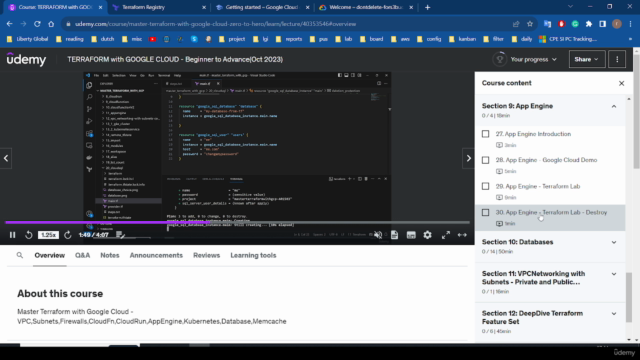640x360 pixels.
Task: Open the reading bookmark folder
Action: (x=70, y=39)
